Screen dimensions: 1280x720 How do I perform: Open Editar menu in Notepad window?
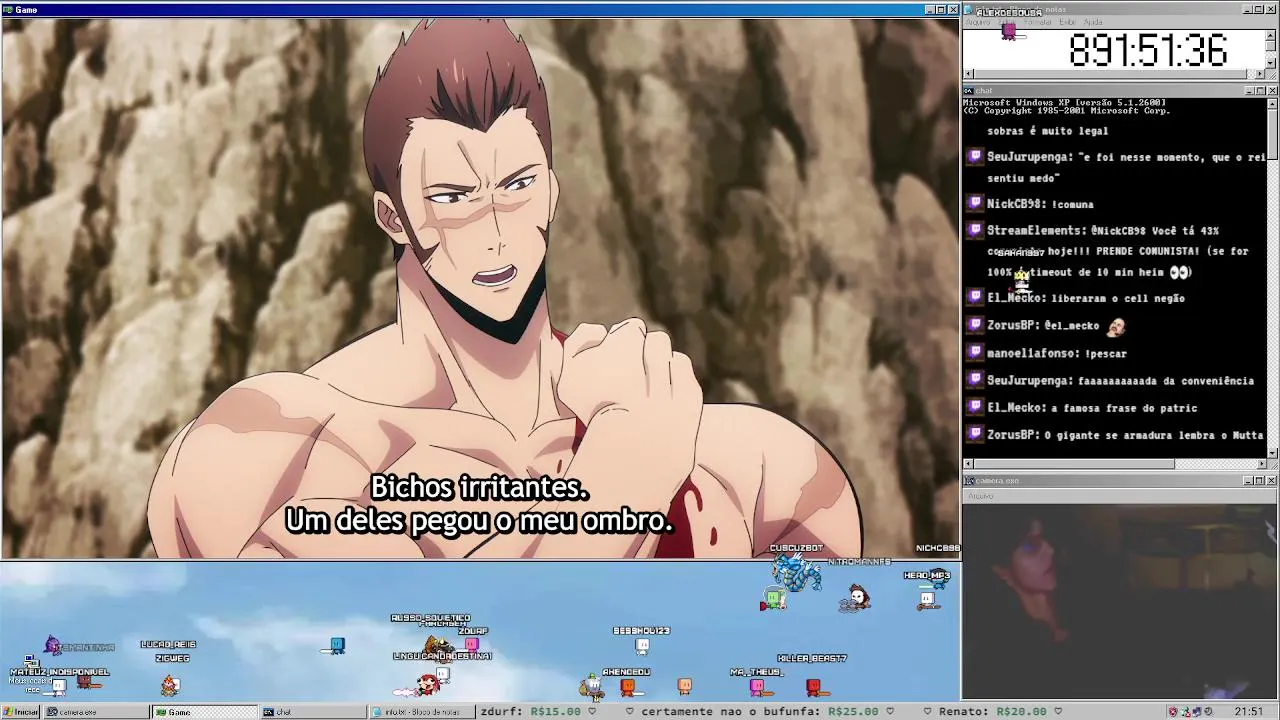[x=1008, y=22]
